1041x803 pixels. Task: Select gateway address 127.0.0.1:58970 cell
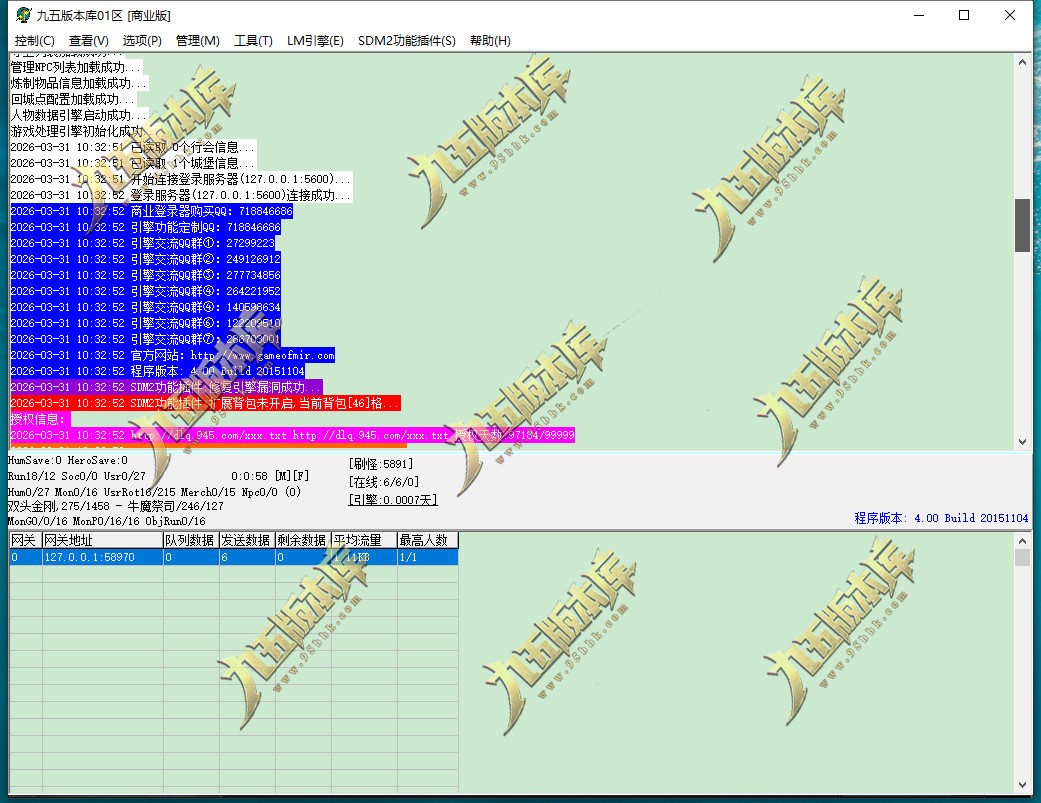(103, 557)
